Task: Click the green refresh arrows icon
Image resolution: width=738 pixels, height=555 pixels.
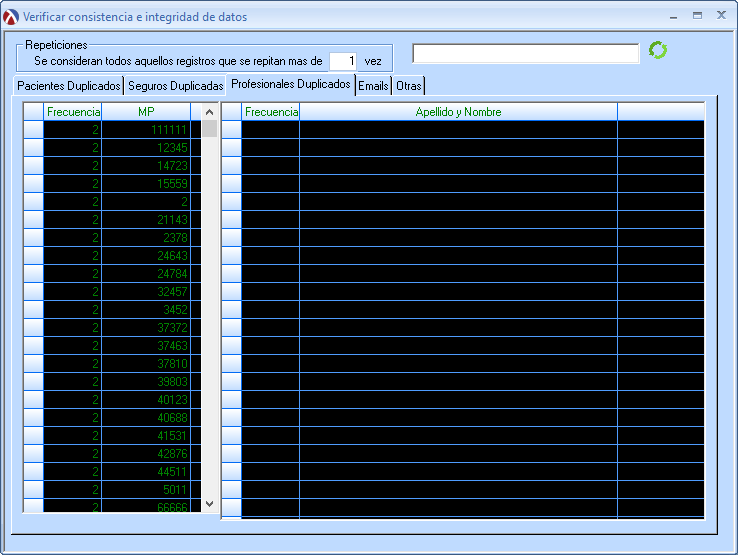Action: [658, 50]
